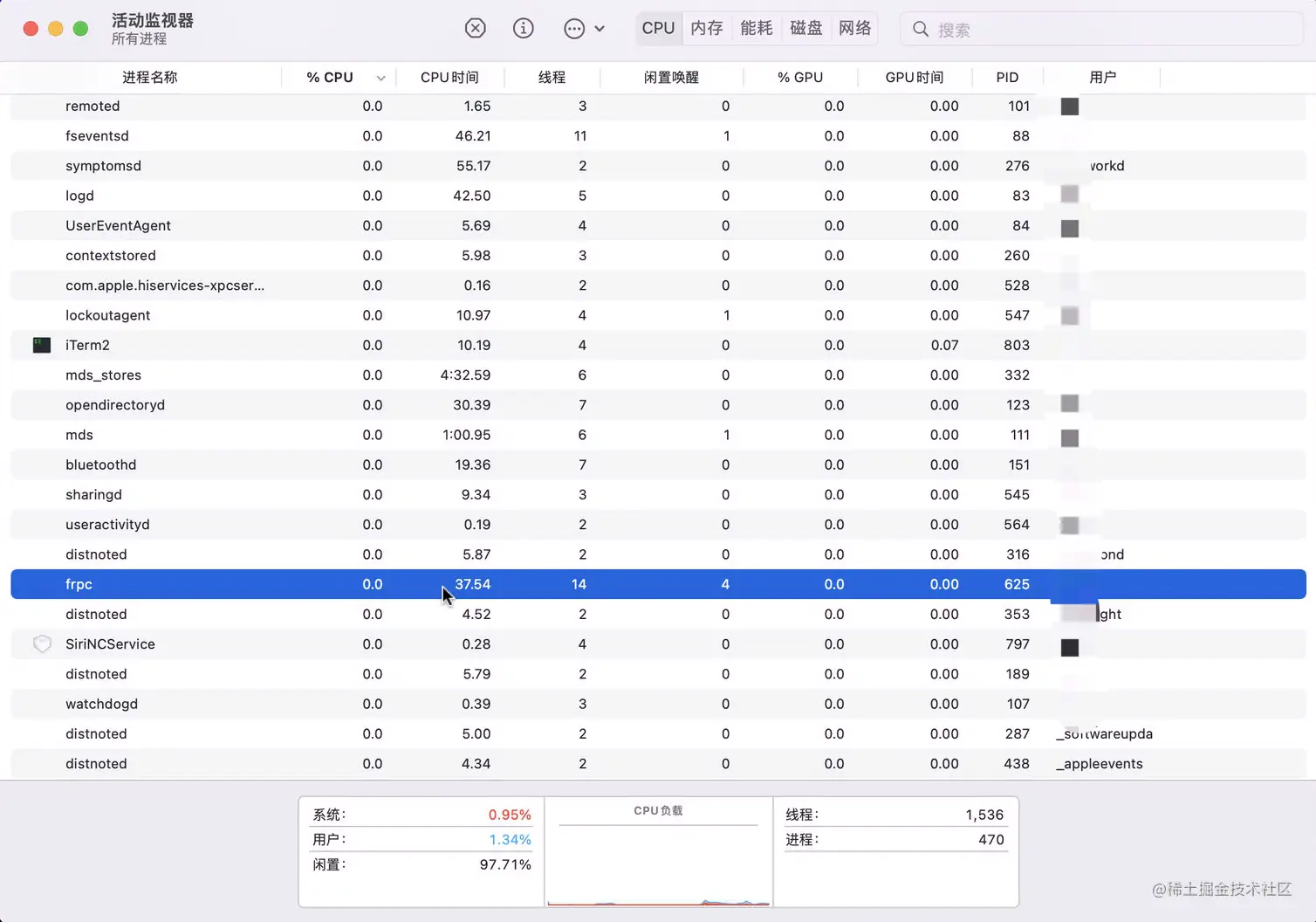Select the lockoutagent process row
Viewport: 1316px width, 922px height.
click(658, 315)
